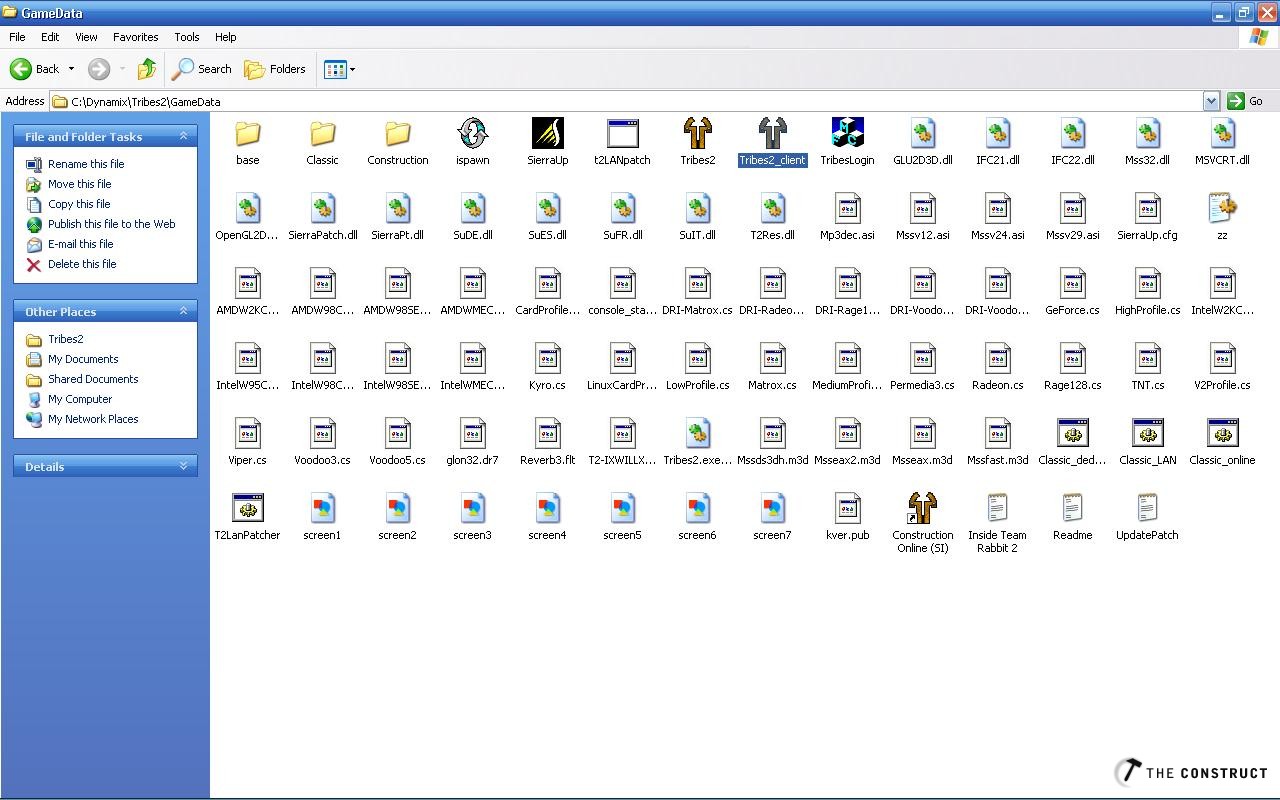Select the Radeon.cs file
The height and width of the screenshot is (800, 1280).
tap(997, 358)
